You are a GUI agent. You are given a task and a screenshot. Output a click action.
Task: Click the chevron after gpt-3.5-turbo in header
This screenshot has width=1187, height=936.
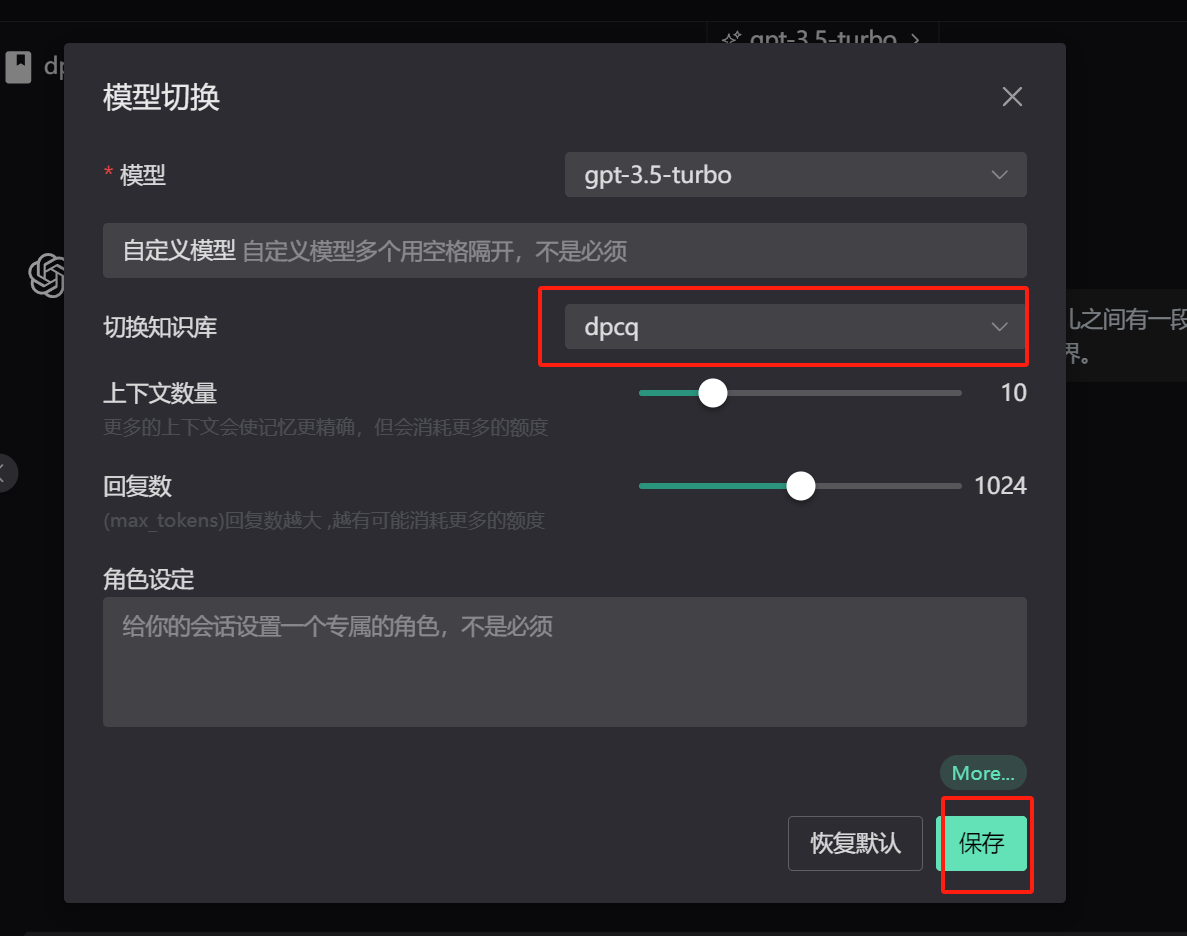[x=915, y=40]
